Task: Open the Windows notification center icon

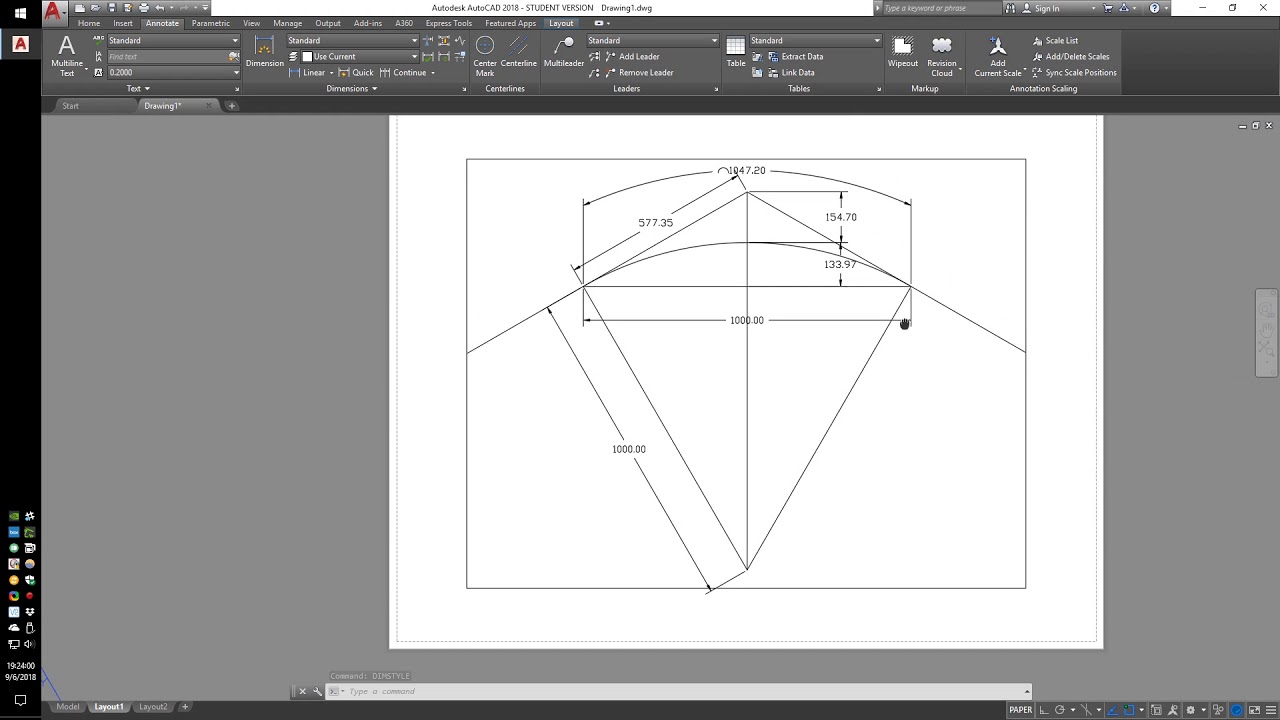Action: pyautogui.click(x=20, y=701)
